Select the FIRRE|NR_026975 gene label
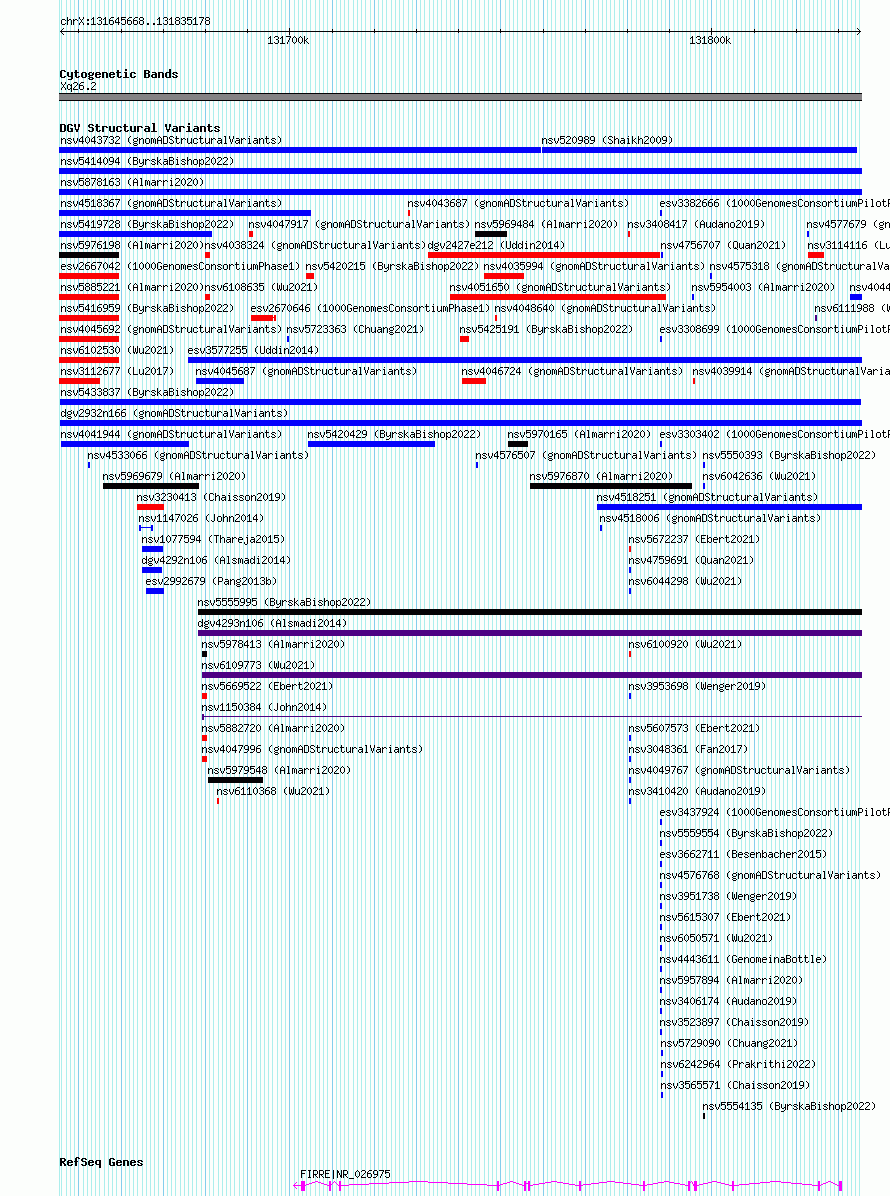890x1196 pixels. click(x=345, y=1174)
